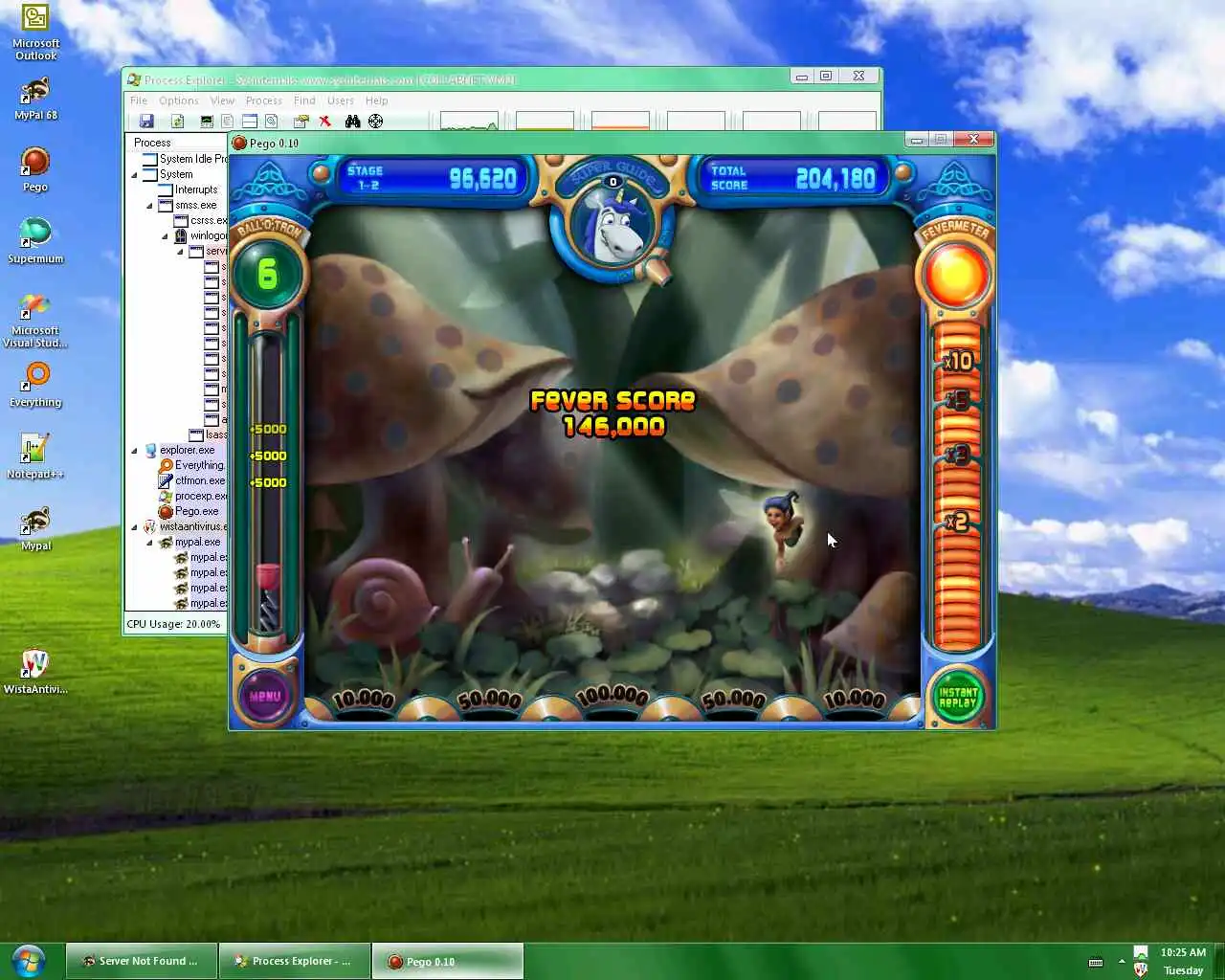Collapse the System process tree node
Viewport: 1225px width, 980px height.
(134, 175)
